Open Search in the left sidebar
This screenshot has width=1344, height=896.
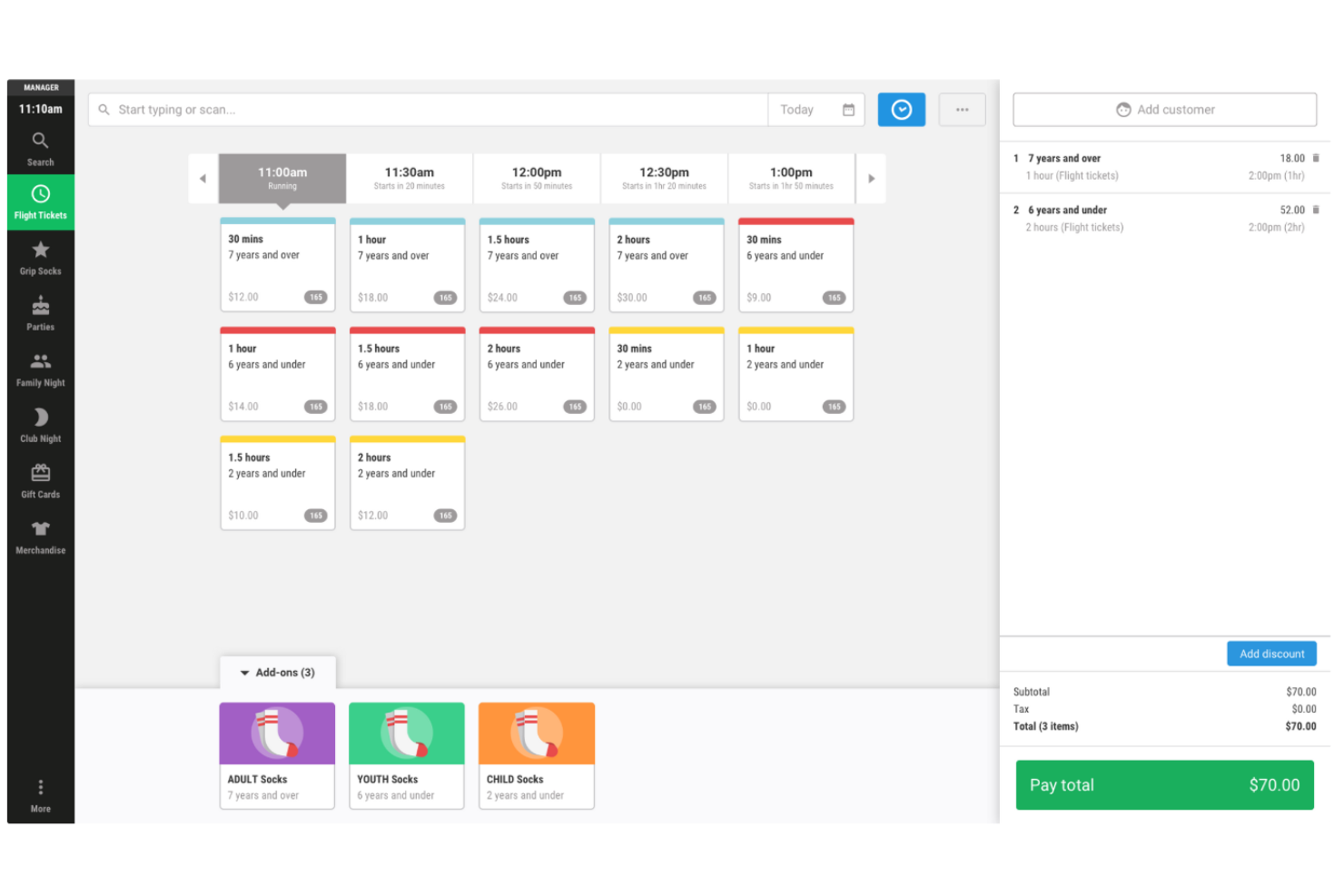point(40,148)
